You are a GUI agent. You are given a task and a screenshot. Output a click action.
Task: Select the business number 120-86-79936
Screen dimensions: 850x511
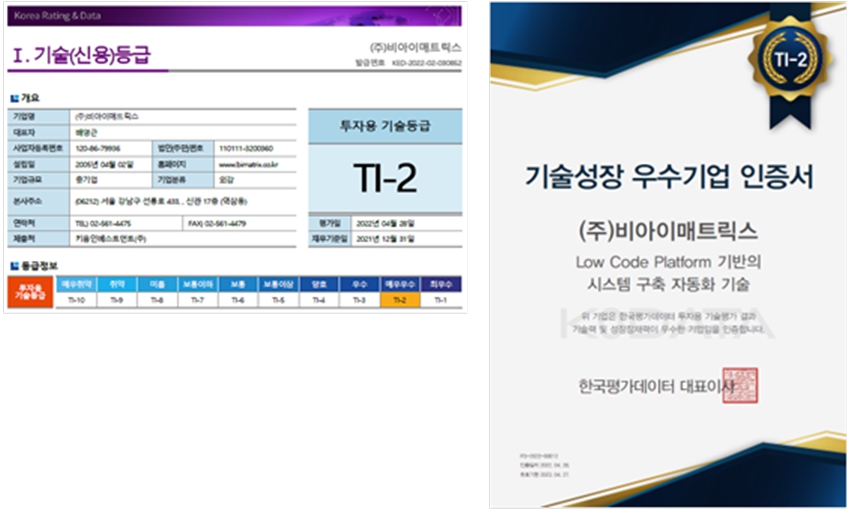click(x=98, y=148)
